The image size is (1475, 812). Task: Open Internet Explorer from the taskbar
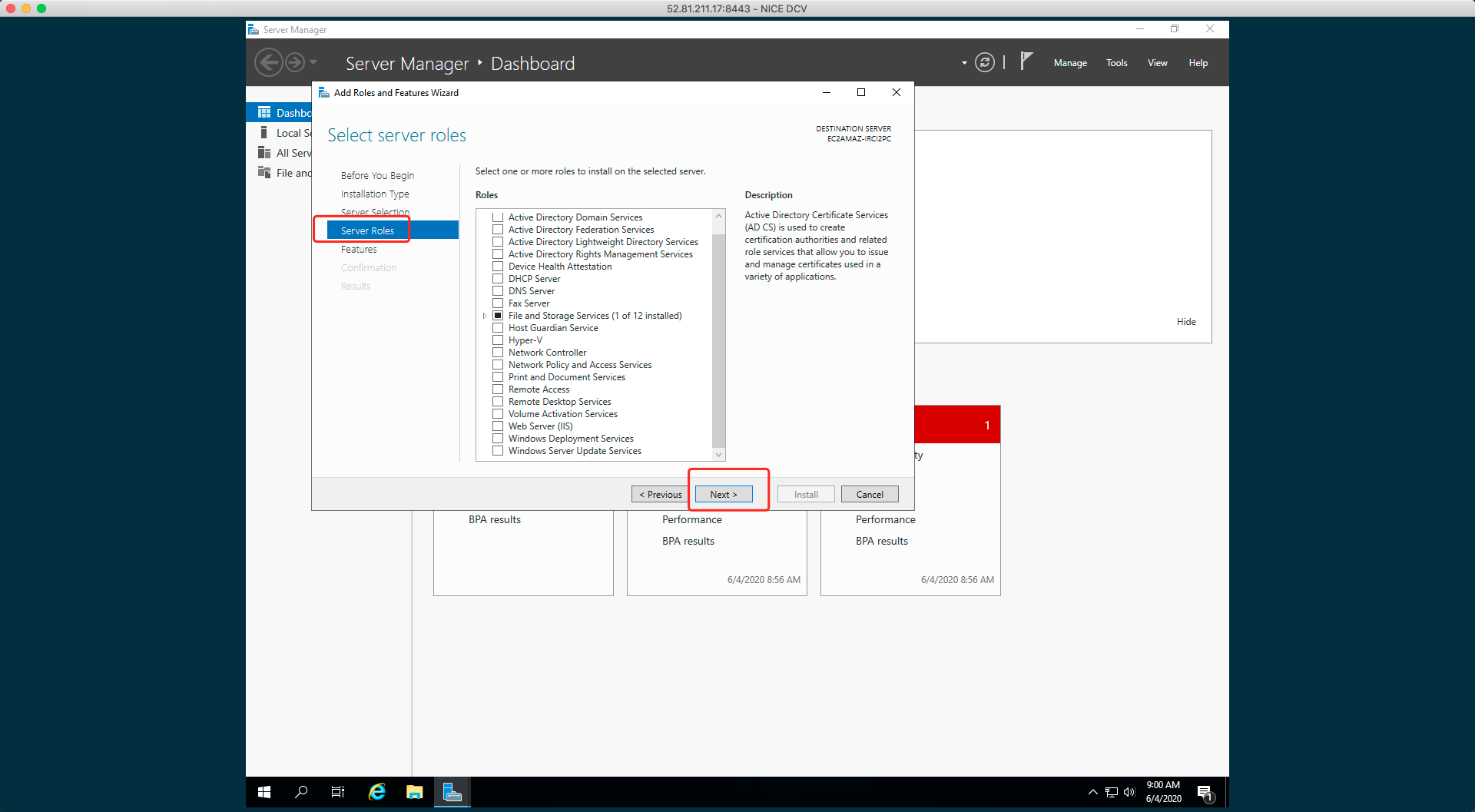point(377,791)
